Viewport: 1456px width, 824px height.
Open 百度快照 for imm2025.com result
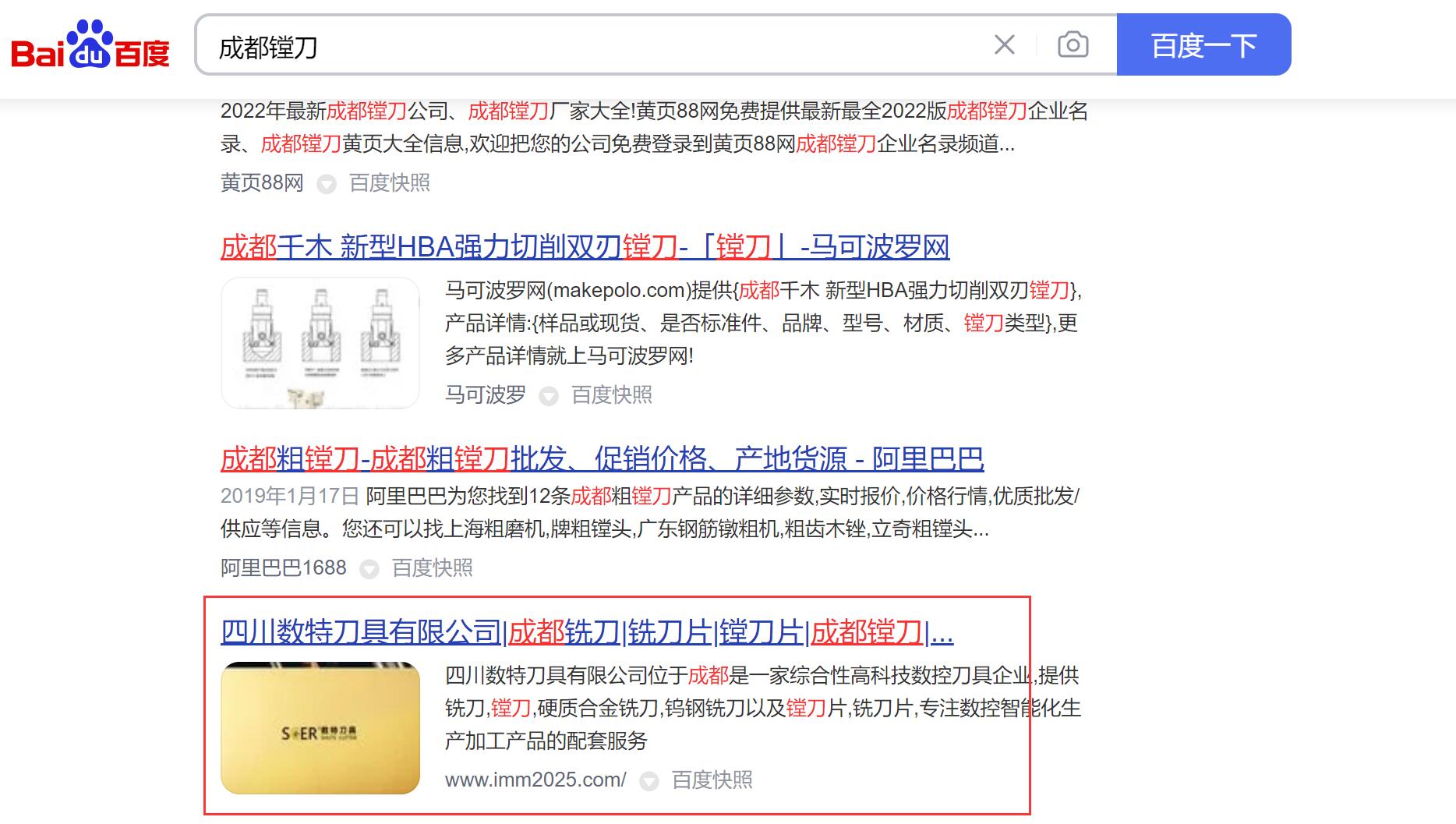712,780
